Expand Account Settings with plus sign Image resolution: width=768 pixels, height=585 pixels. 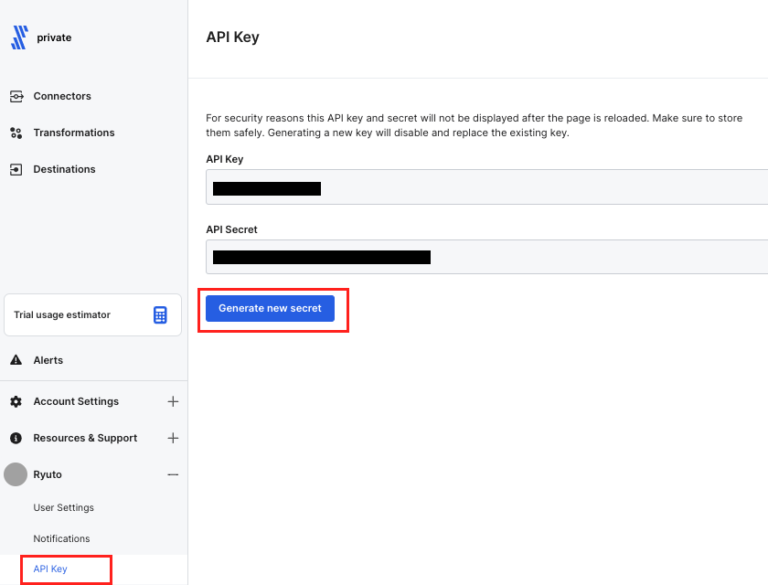tap(173, 401)
